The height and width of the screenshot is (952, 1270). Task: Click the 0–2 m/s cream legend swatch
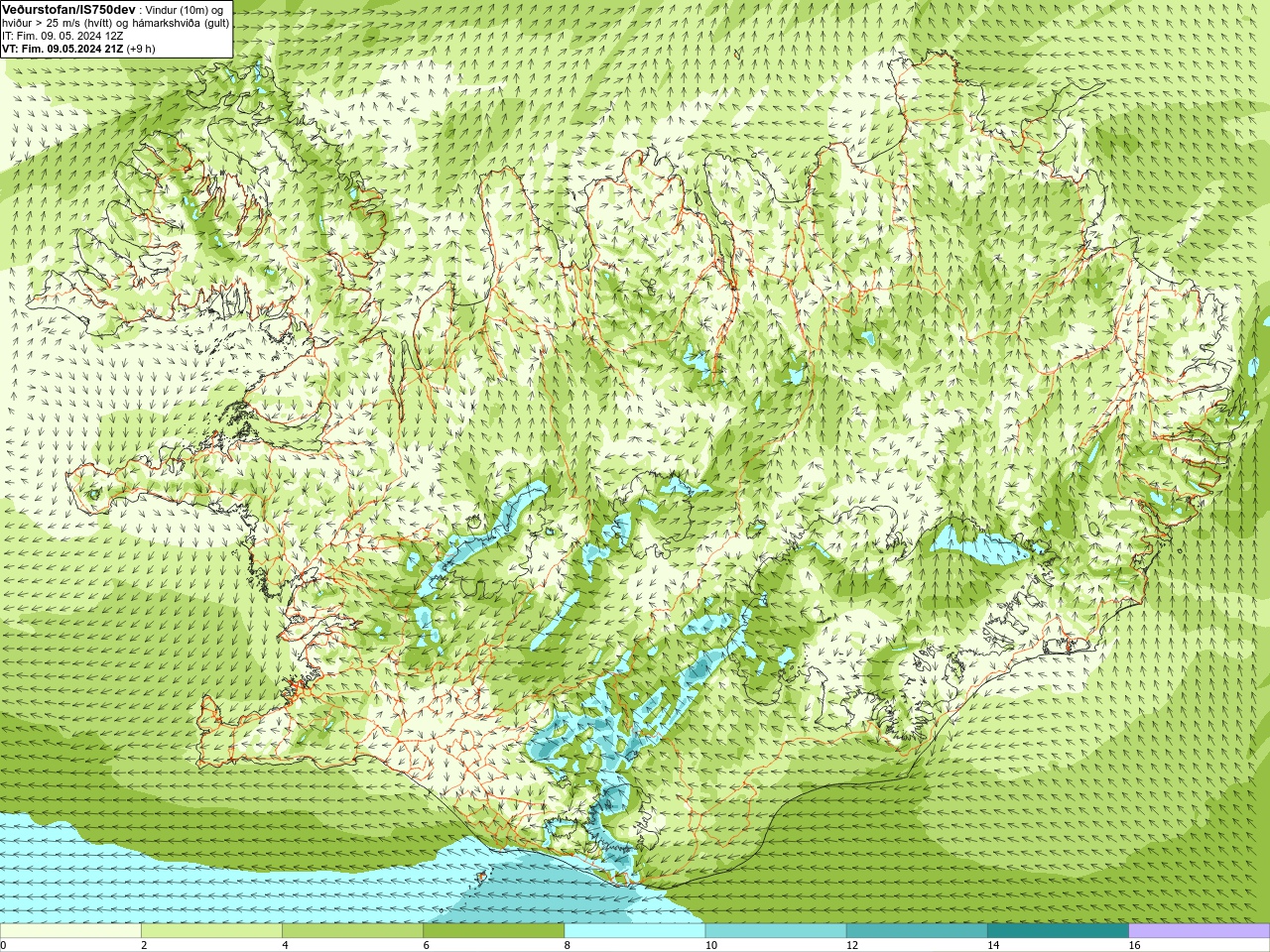pos(70,931)
